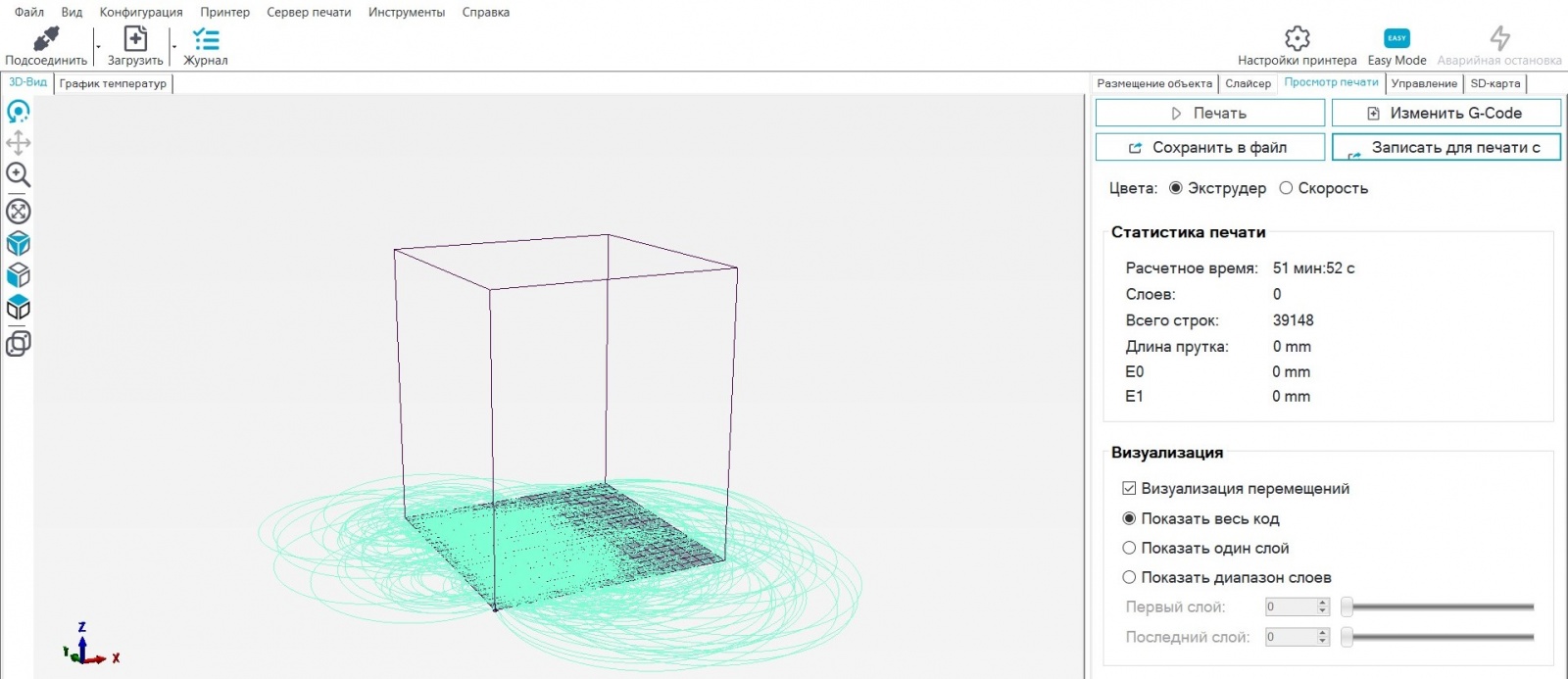Open the Конфигурация menu
Screen dimensions: 1568x679
[x=141, y=12]
